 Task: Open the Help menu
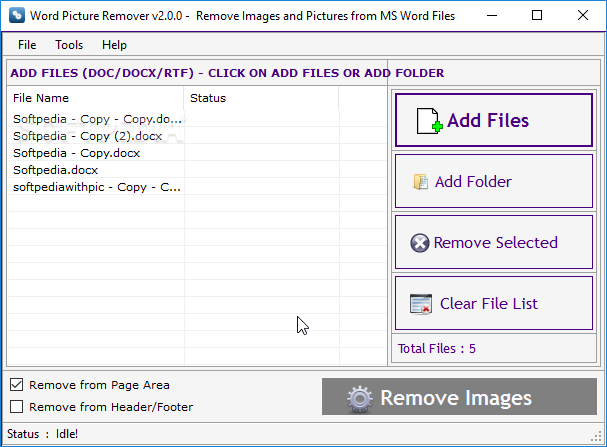114,45
